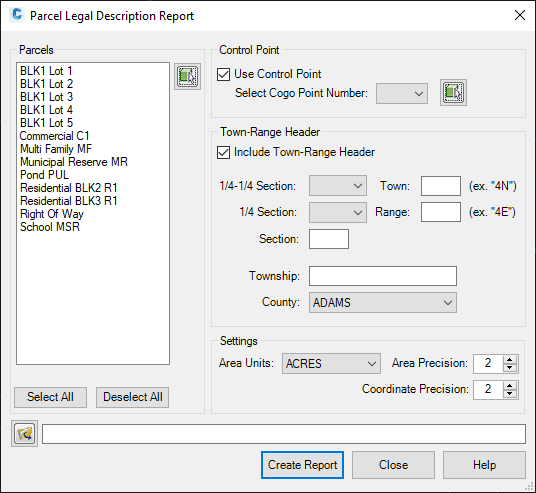This screenshot has width=536, height=493.
Task: Open Select Cogo Point Number dropdown
Action: click(402, 93)
